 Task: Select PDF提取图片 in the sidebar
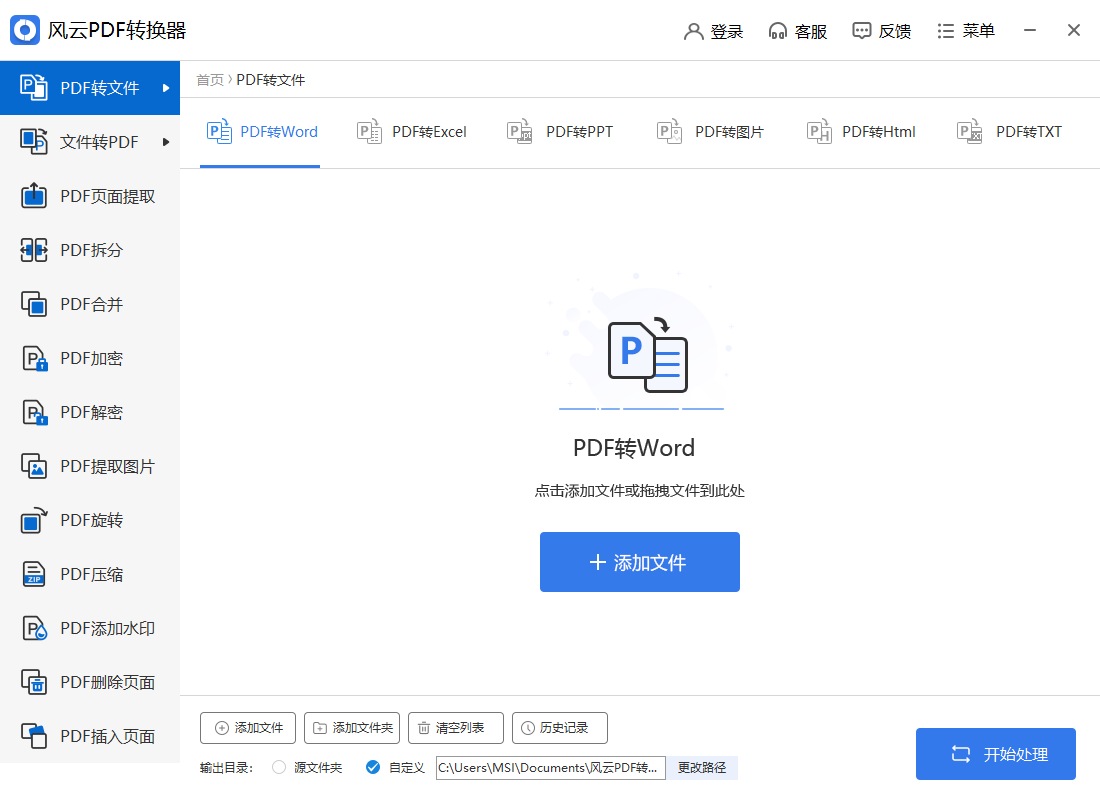(90, 466)
